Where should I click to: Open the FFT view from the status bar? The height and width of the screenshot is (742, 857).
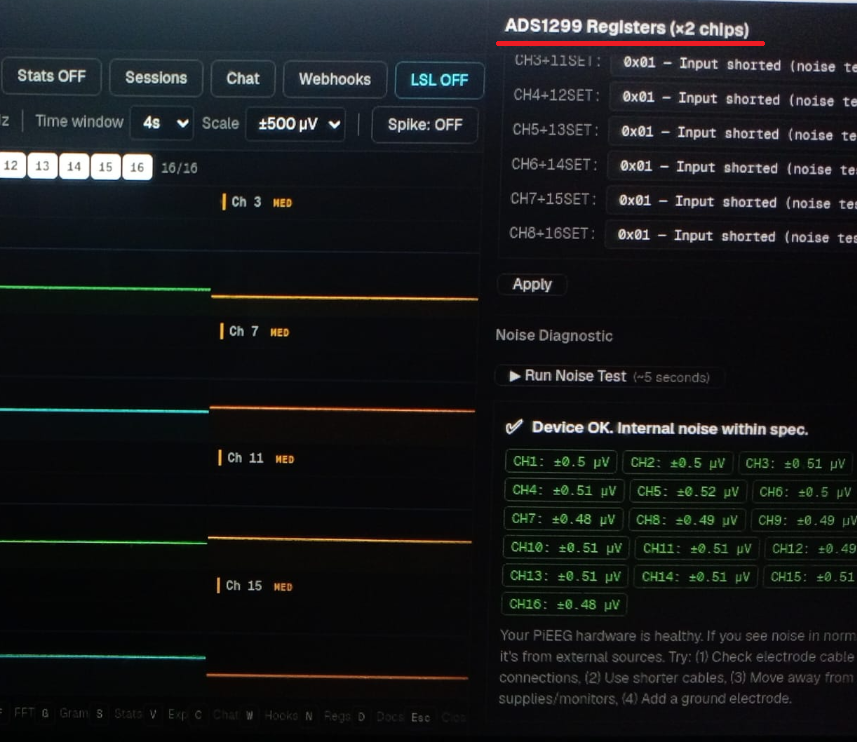[x=22, y=717]
